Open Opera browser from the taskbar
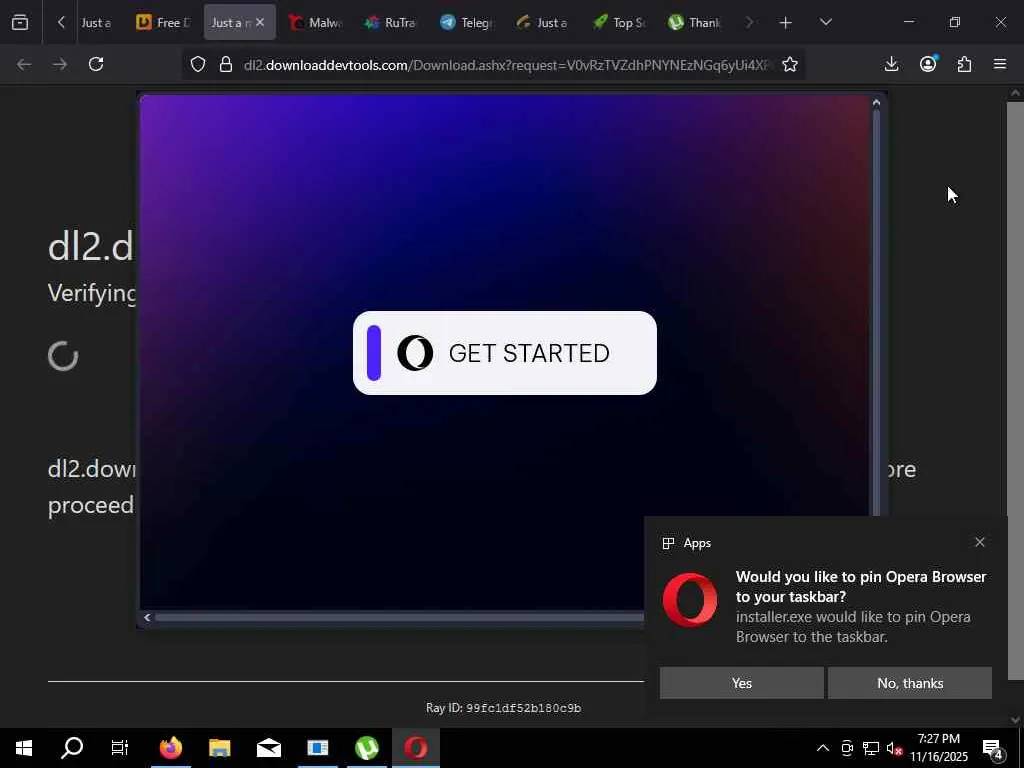The width and height of the screenshot is (1024, 768). [x=416, y=748]
